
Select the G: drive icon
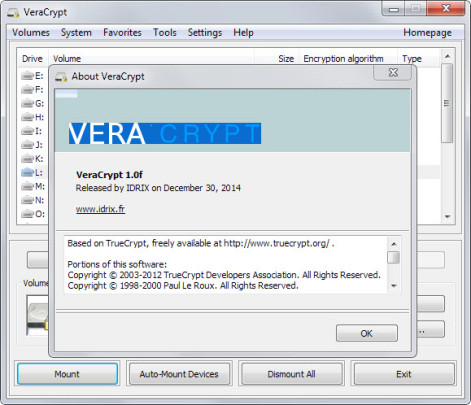[x=27, y=104]
